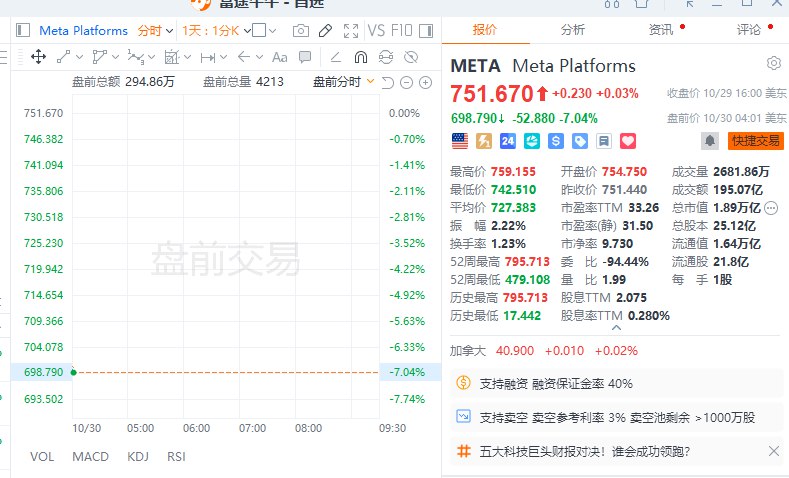Viewport: 789px width, 478px height.
Task: Select the Aa text annotation tool
Action: pyautogui.click(x=280, y=57)
